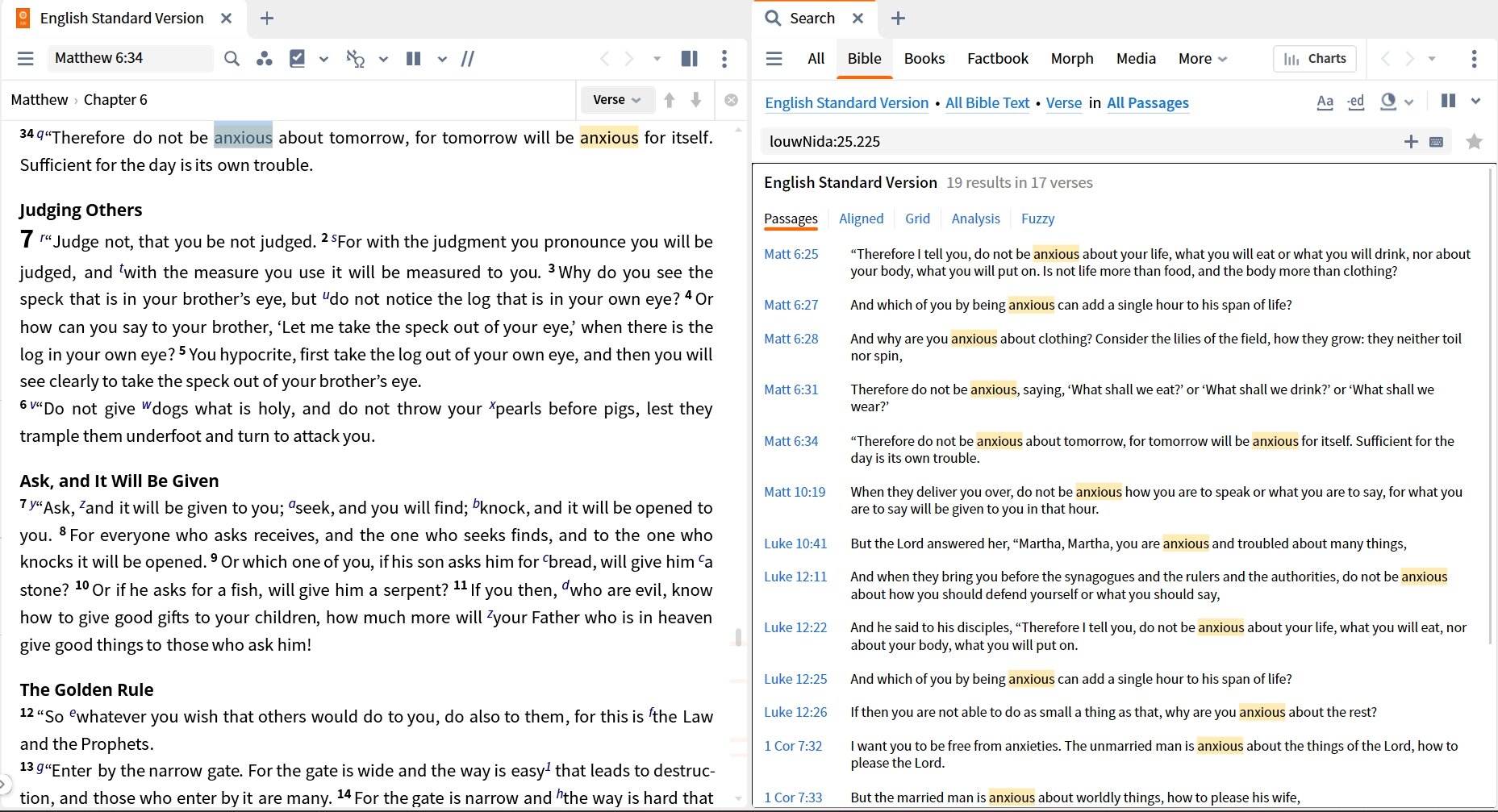Close the English Standard Version tab

pyautogui.click(x=227, y=18)
